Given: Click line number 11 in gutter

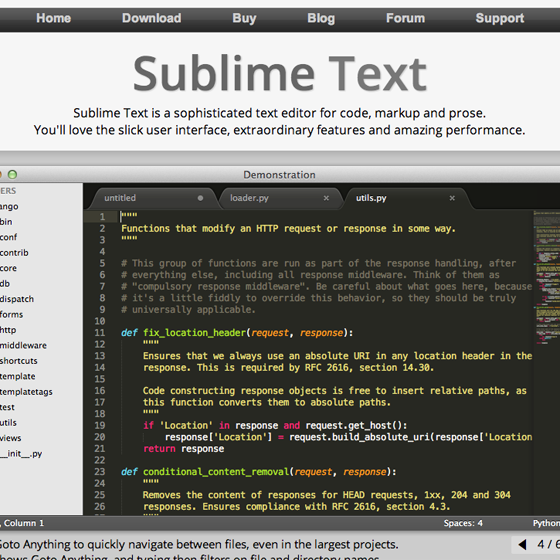Looking at the screenshot, I should [x=100, y=333].
